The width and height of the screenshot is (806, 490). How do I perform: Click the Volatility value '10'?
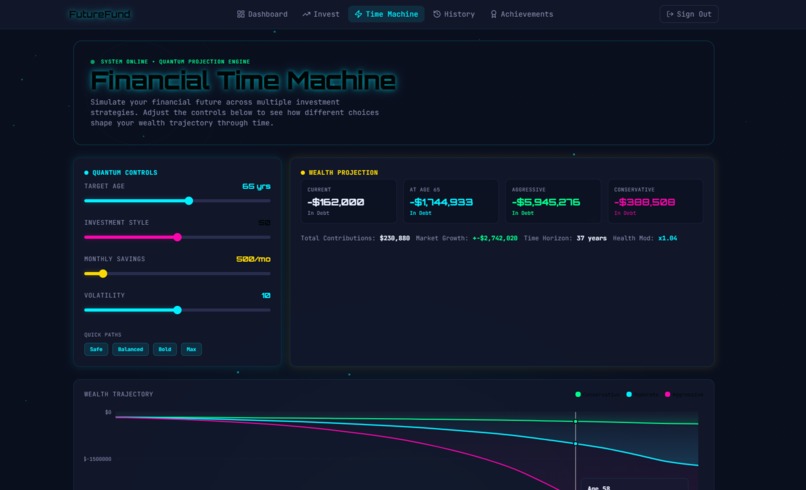click(266, 296)
